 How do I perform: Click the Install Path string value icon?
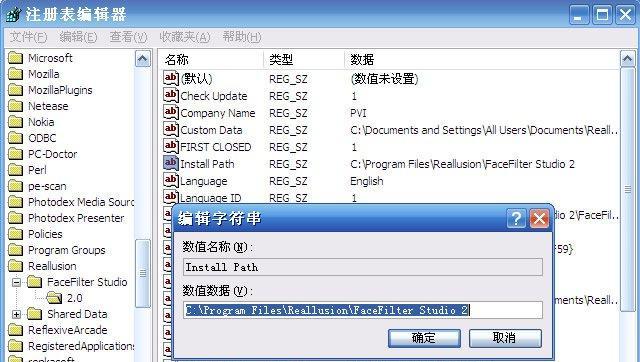(171, 163)
